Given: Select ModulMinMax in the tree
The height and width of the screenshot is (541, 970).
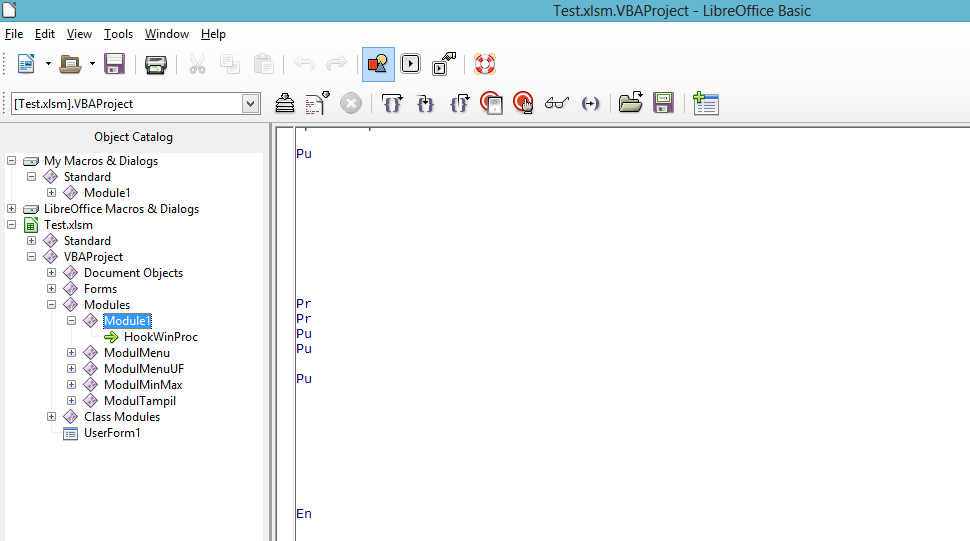Looking at the screenshot, I should pyautogui.click(x=143, y=385).
